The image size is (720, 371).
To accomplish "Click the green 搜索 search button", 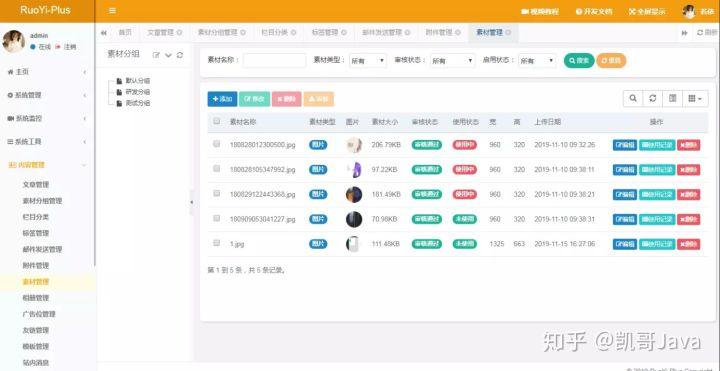I will [x=579, y=61].
